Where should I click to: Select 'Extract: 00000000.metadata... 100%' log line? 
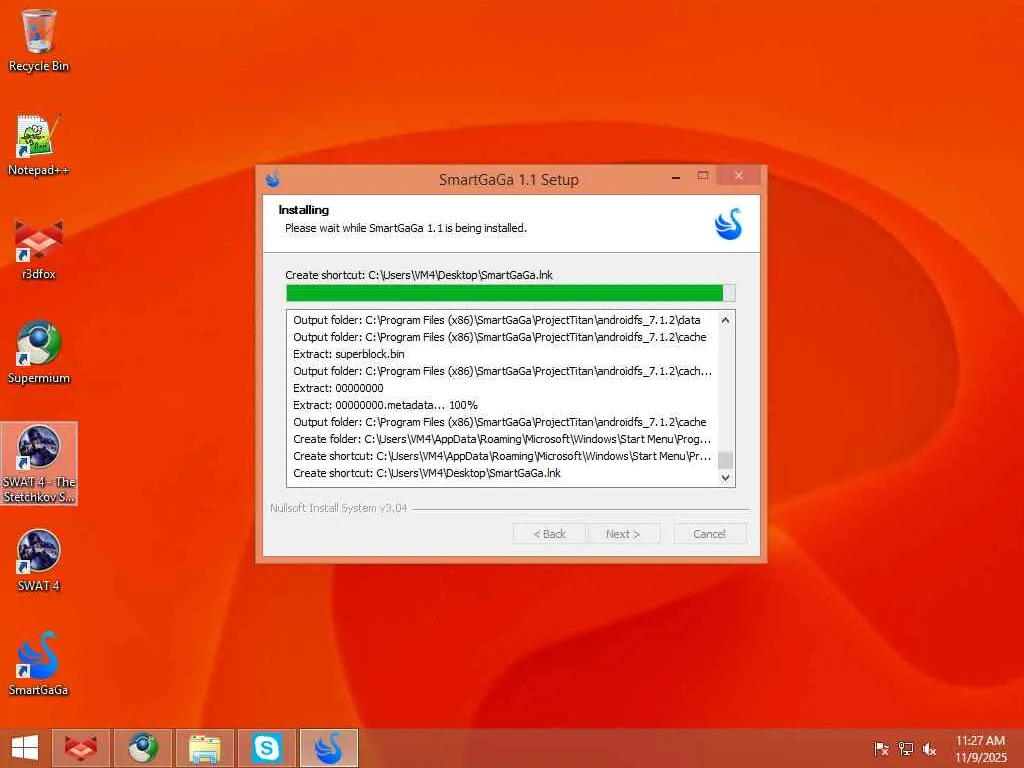click(385, 405)
